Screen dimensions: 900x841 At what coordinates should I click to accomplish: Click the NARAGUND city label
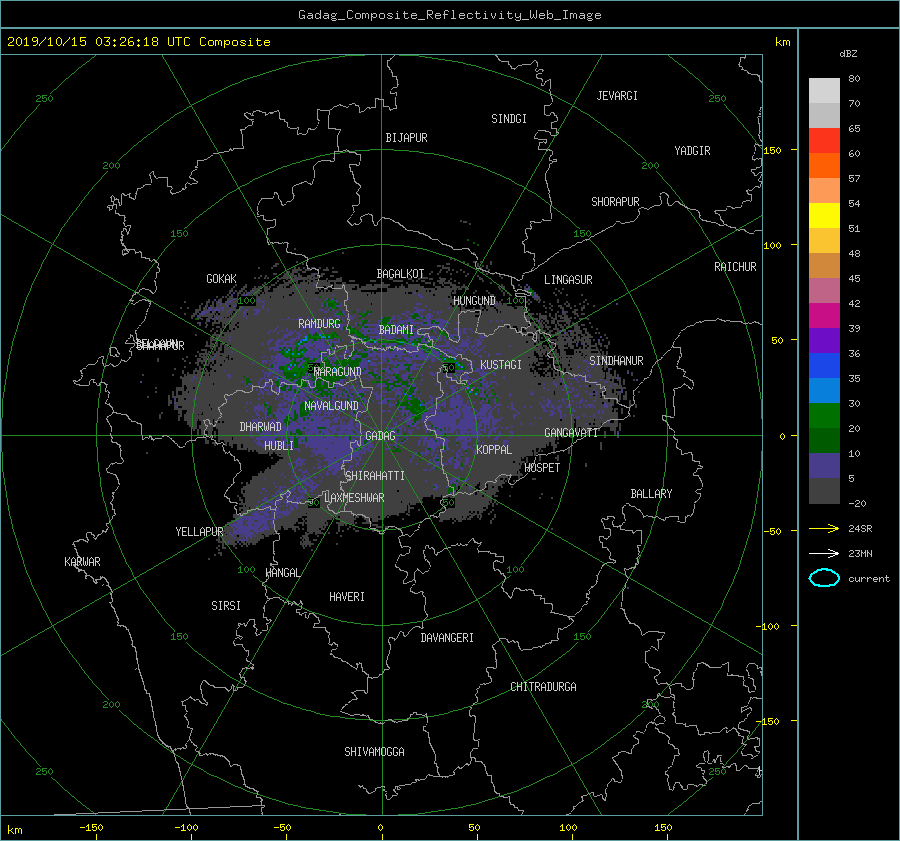338,371
